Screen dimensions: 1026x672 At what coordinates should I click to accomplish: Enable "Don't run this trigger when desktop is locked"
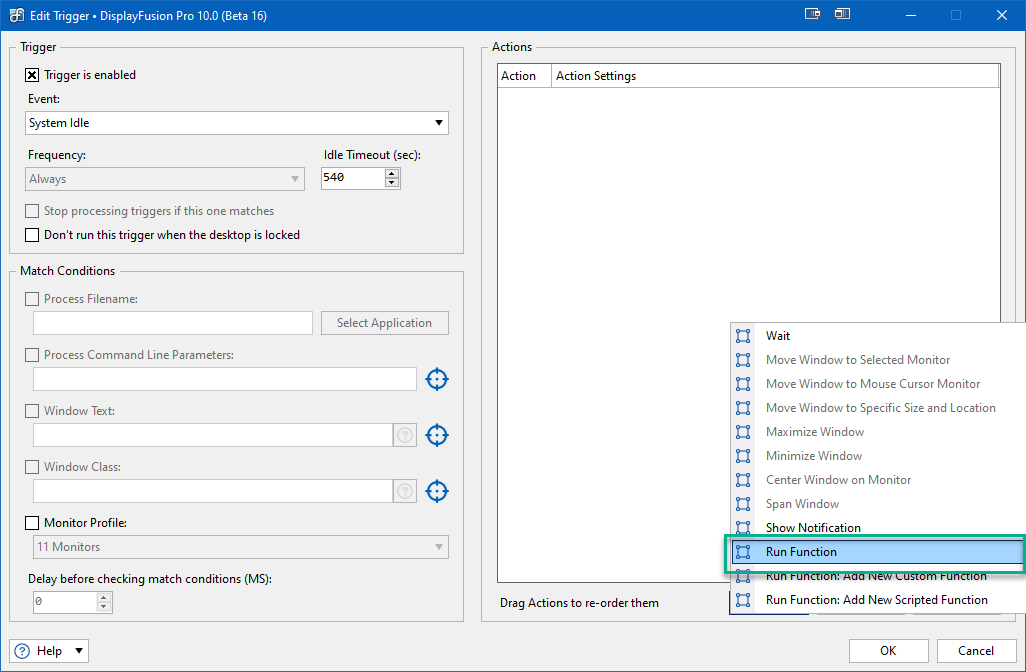pyautogui.click(x=31, y=235)
